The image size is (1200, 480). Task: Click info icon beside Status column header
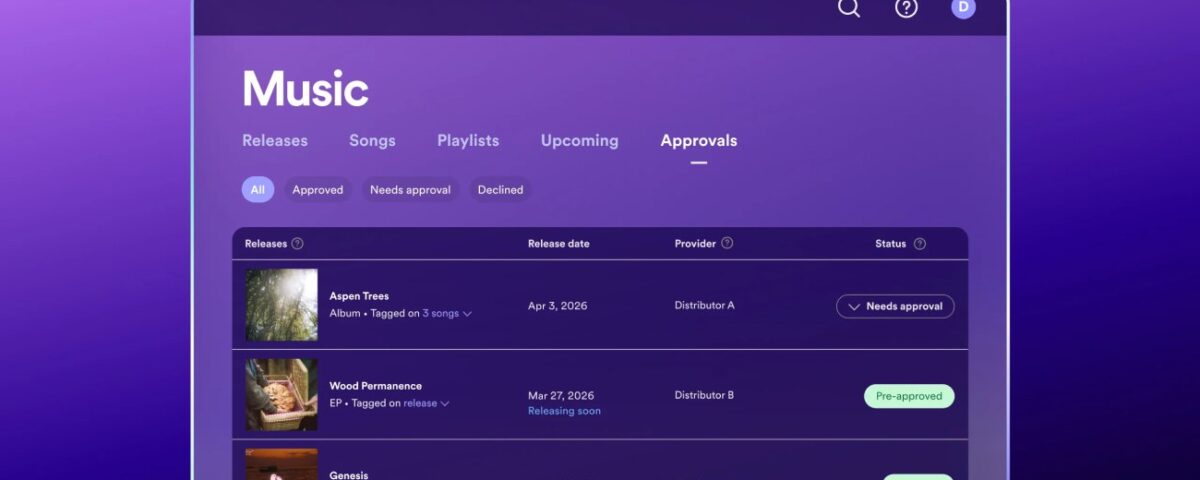click(919, 243)
